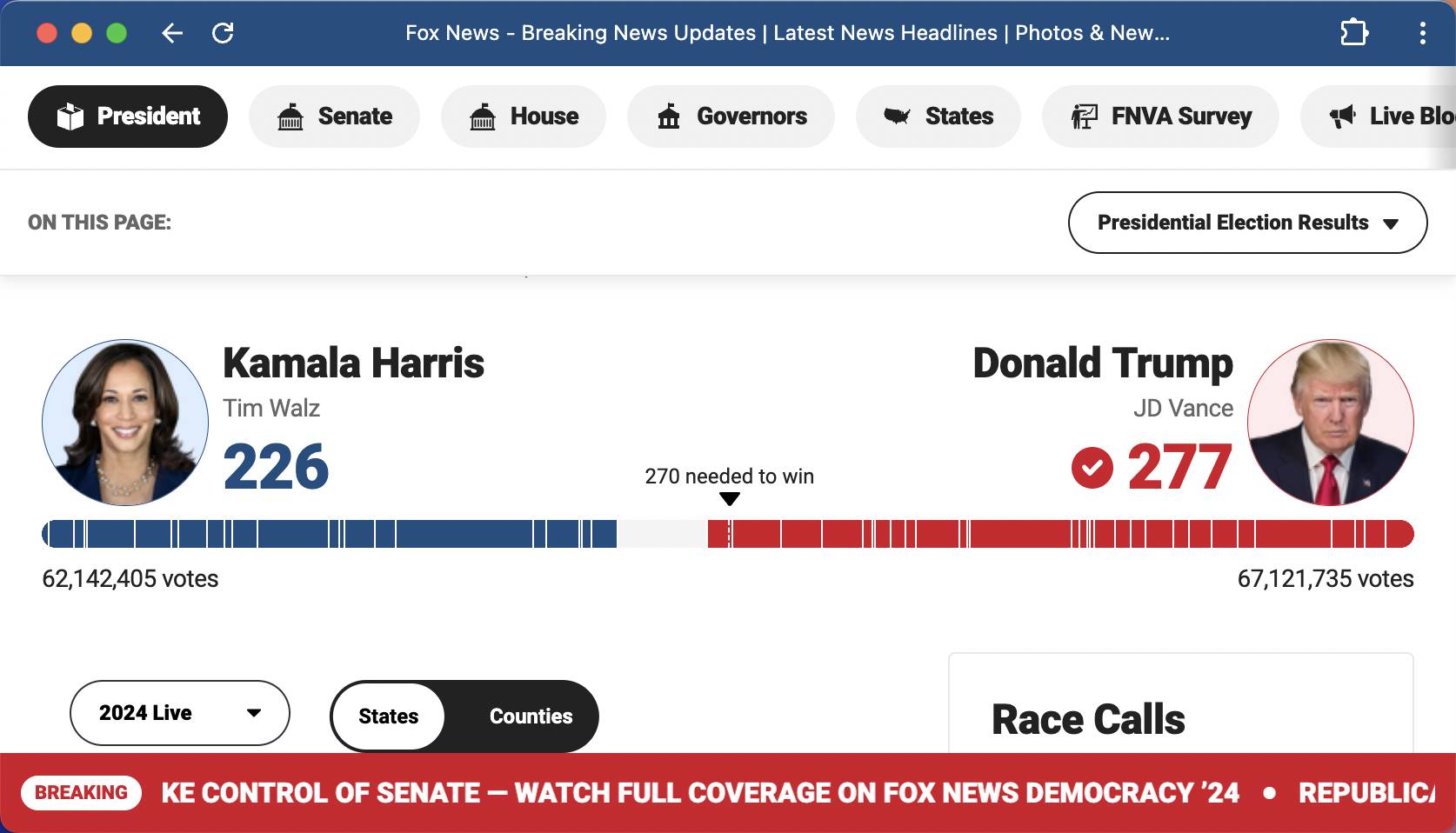The image size is (1456, 833).
Task: Switch map view to Counties
Action: pos(531,716)
